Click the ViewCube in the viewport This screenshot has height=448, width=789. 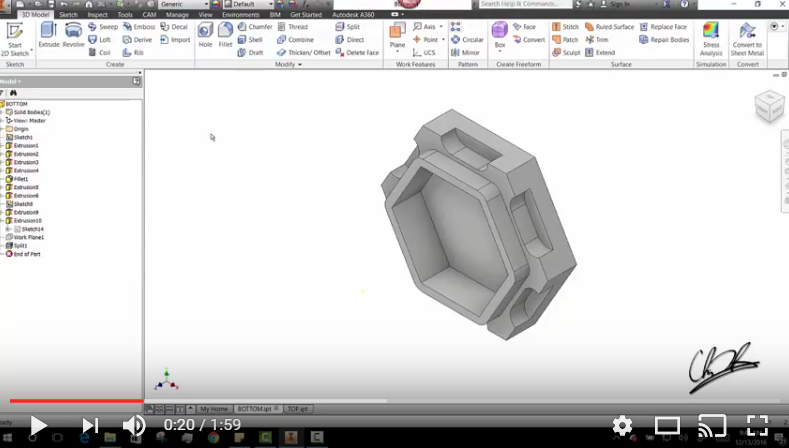point(770,106)
